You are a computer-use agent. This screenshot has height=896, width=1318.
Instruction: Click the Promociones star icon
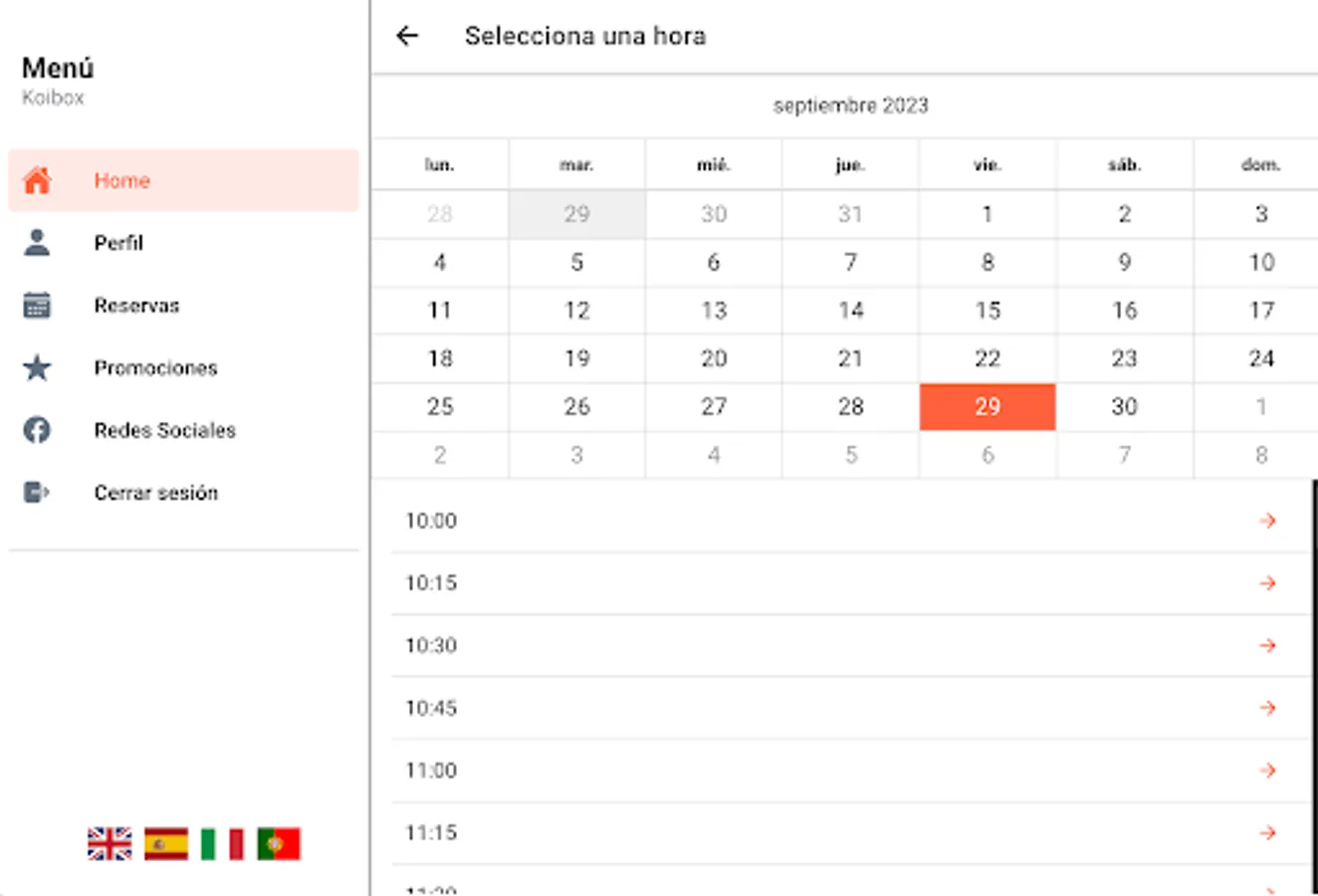point(37,368)
